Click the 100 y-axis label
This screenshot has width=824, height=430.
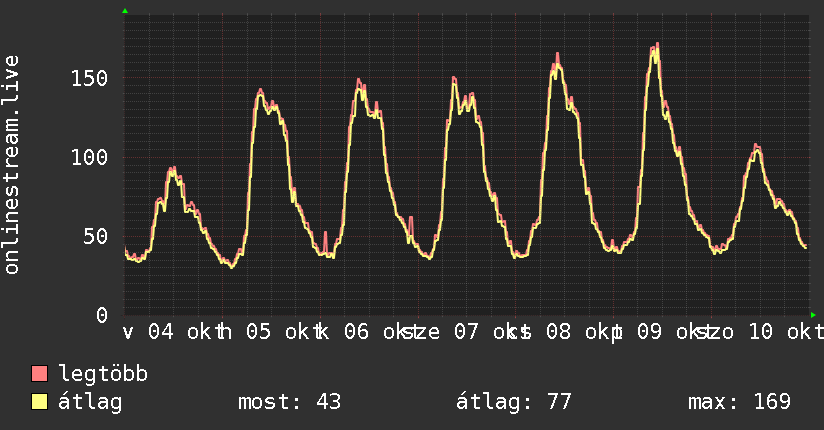tap(89, 157)
